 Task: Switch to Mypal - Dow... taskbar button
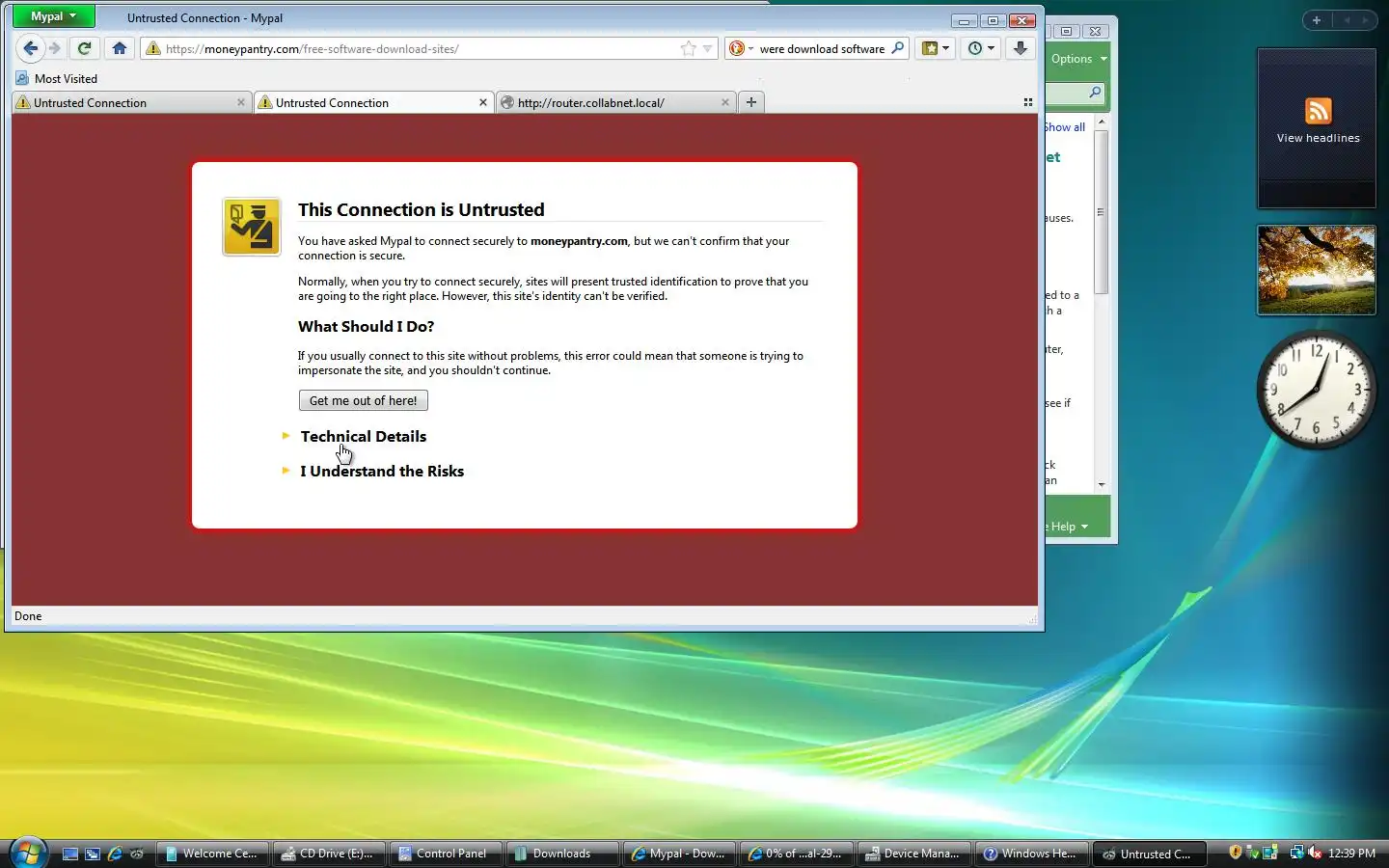click(678, 854)
